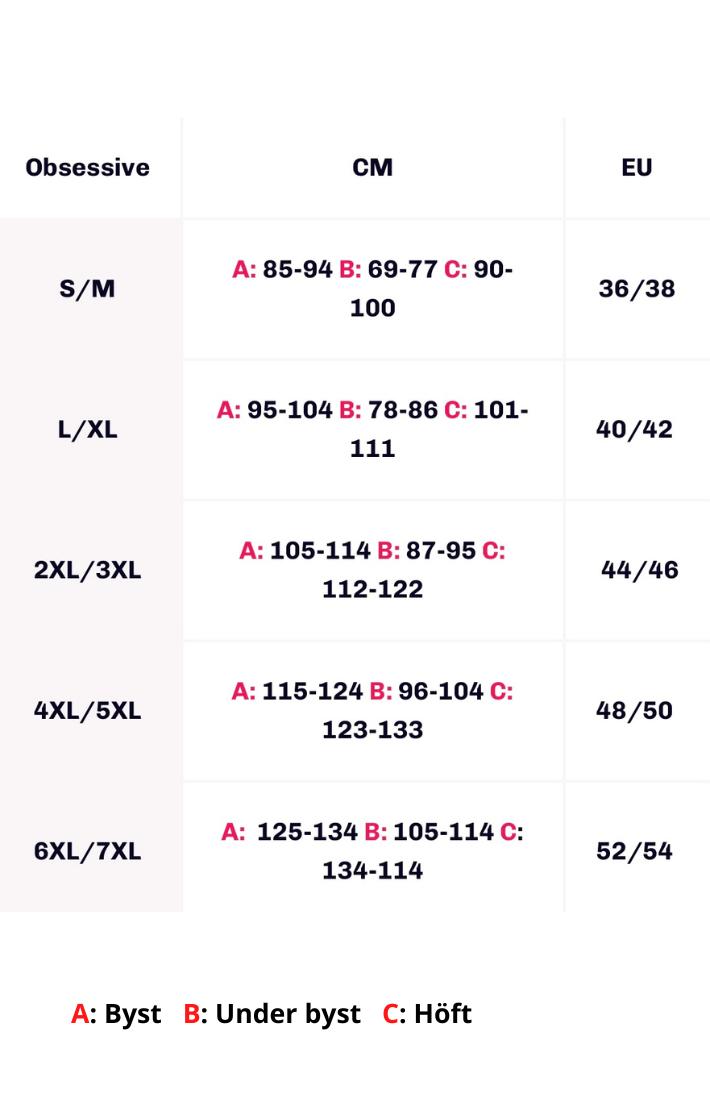This screenshot has height=1100, width=710.
Task: Click the CM column header
Action: tap(373, 168)
